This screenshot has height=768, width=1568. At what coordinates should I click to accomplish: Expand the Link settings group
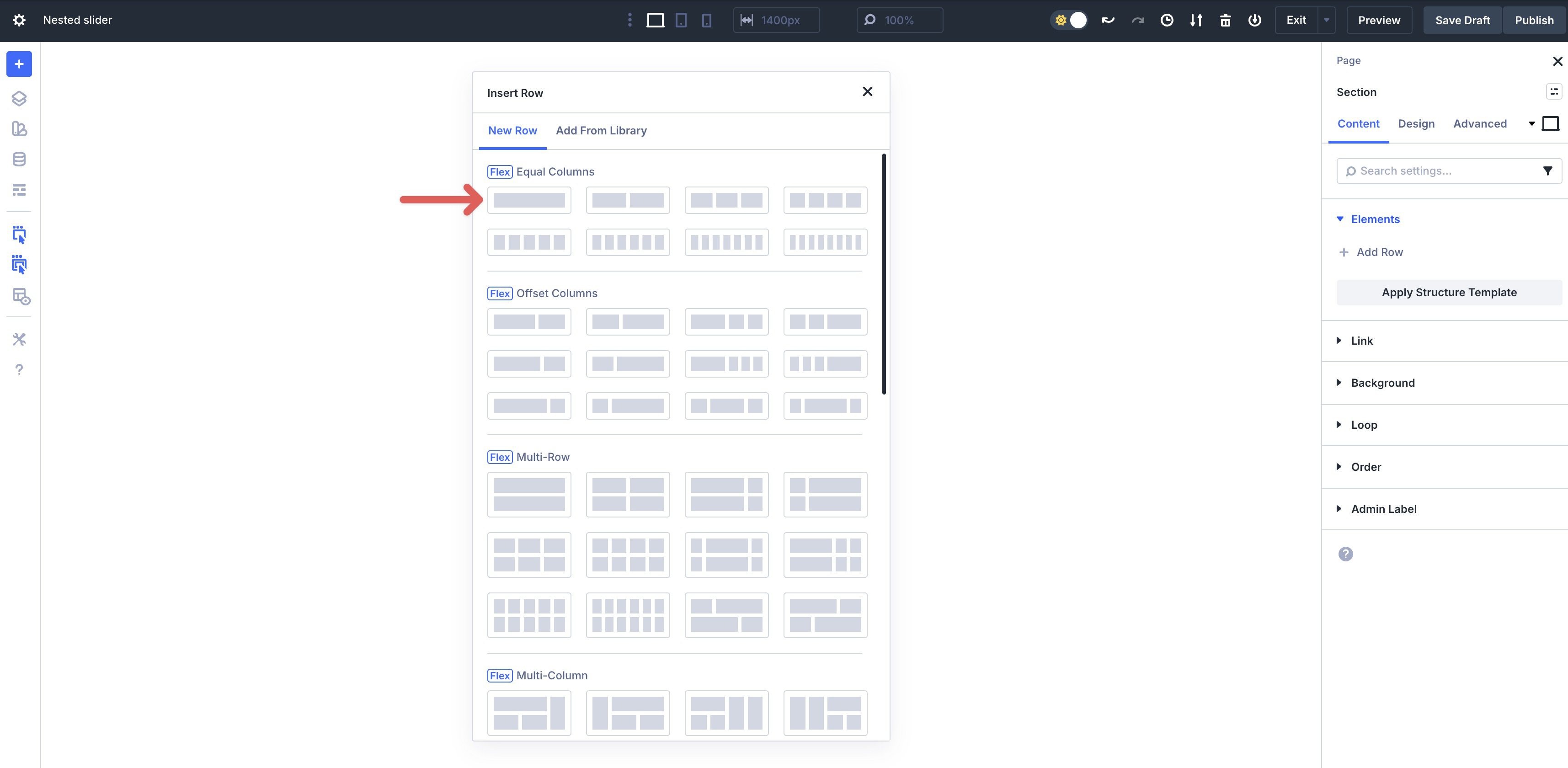(1362, 341)
